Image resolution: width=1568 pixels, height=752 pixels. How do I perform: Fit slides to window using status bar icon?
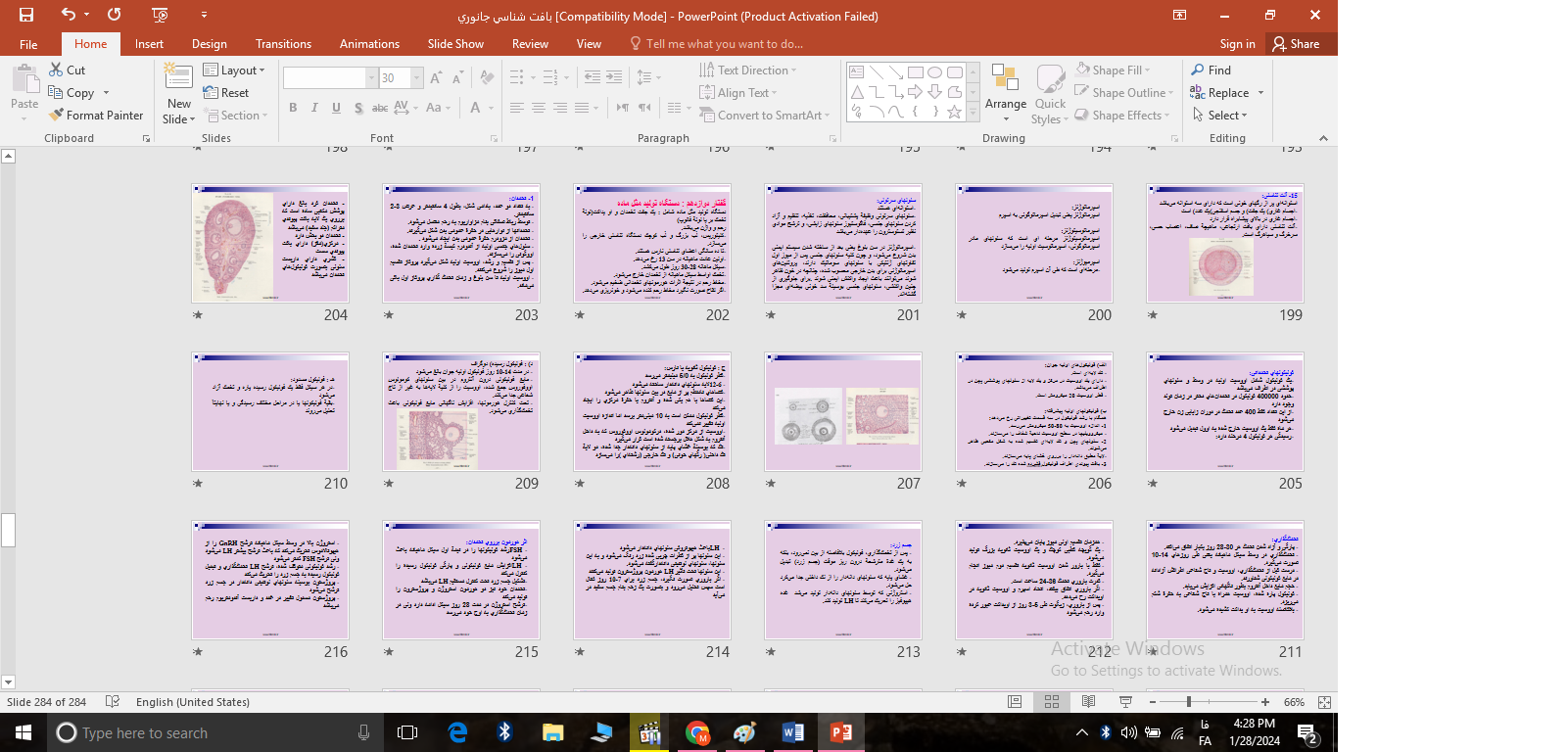point(1324,702)
